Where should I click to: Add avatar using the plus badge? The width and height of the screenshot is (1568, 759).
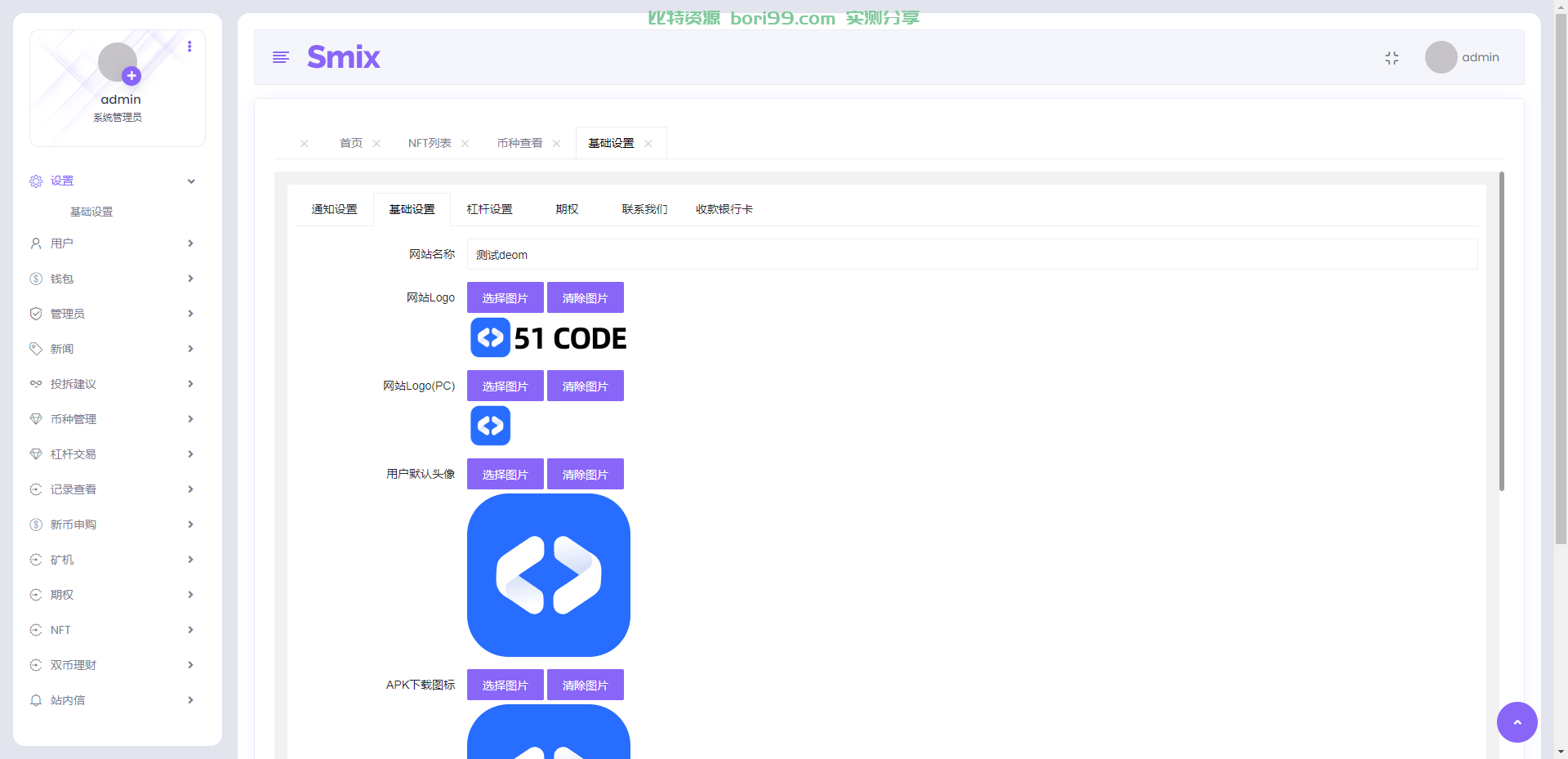point(131,76)
